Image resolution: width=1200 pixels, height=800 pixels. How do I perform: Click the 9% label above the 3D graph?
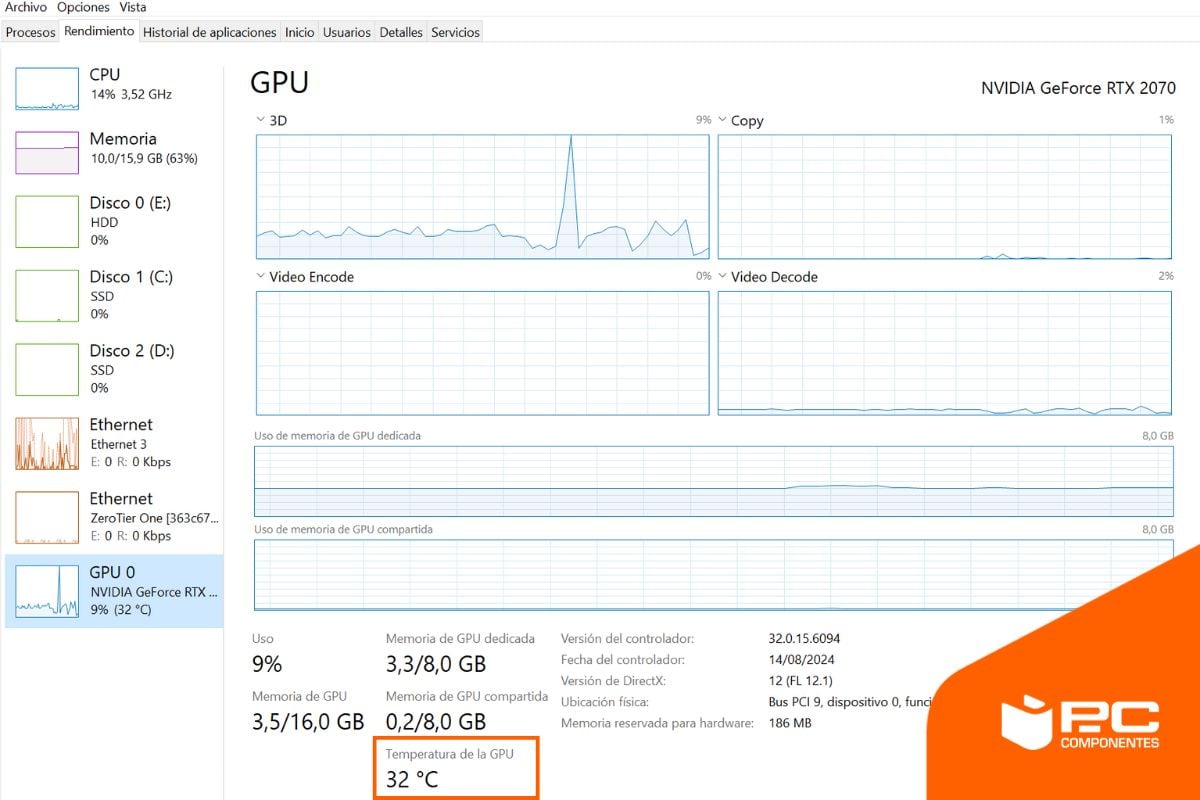tap(703, 120)
